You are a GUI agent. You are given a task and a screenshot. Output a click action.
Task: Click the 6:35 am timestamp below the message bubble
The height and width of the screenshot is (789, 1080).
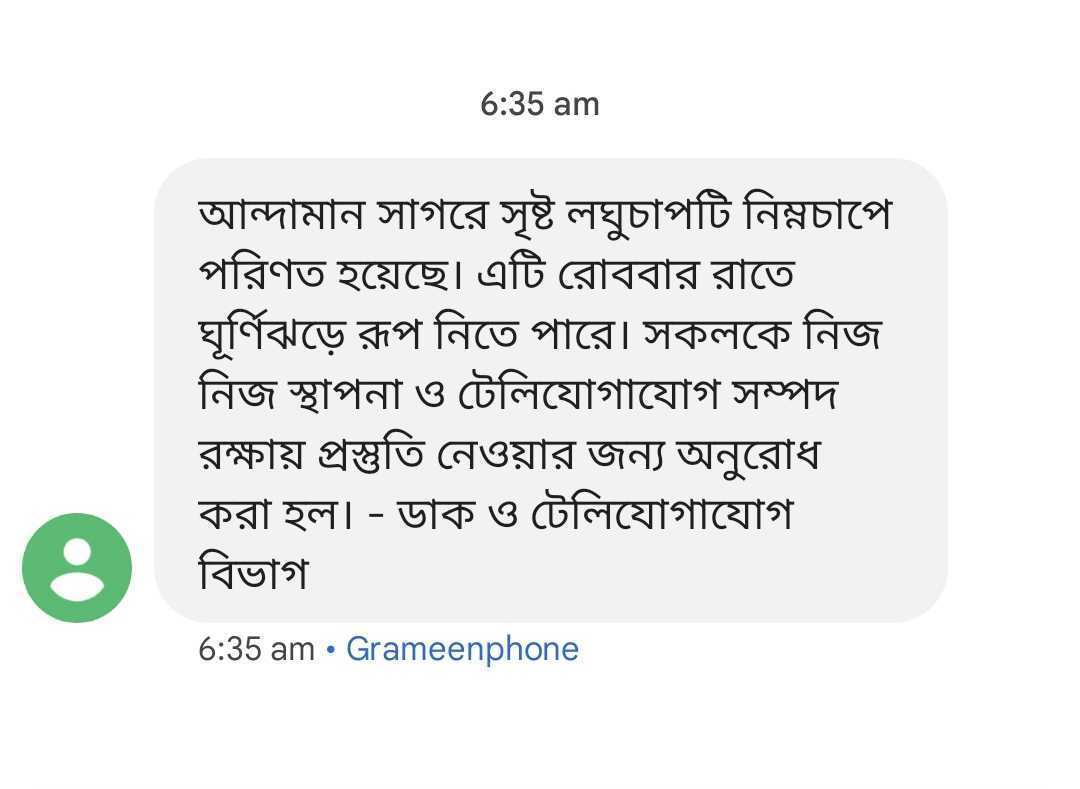pyautogui.click(x=256, y=650)
